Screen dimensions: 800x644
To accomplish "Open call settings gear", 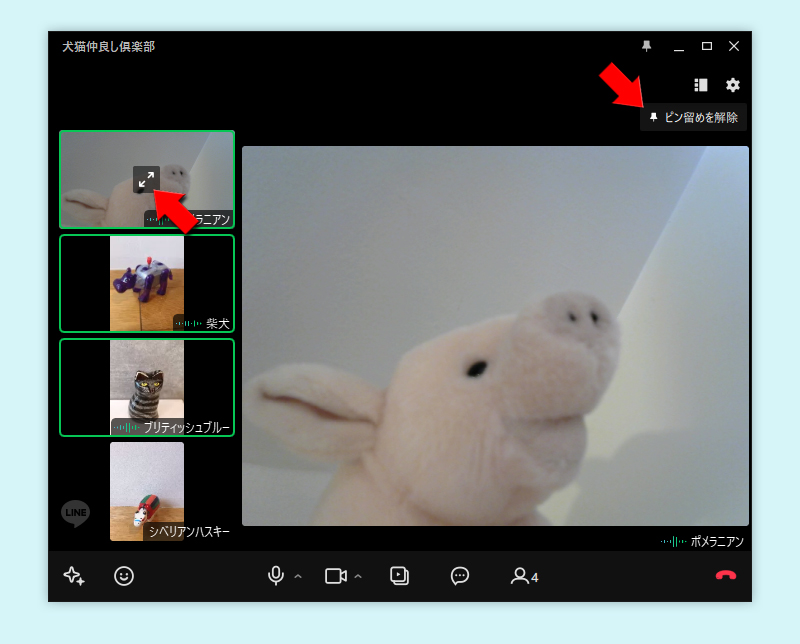I will (733, 86).
